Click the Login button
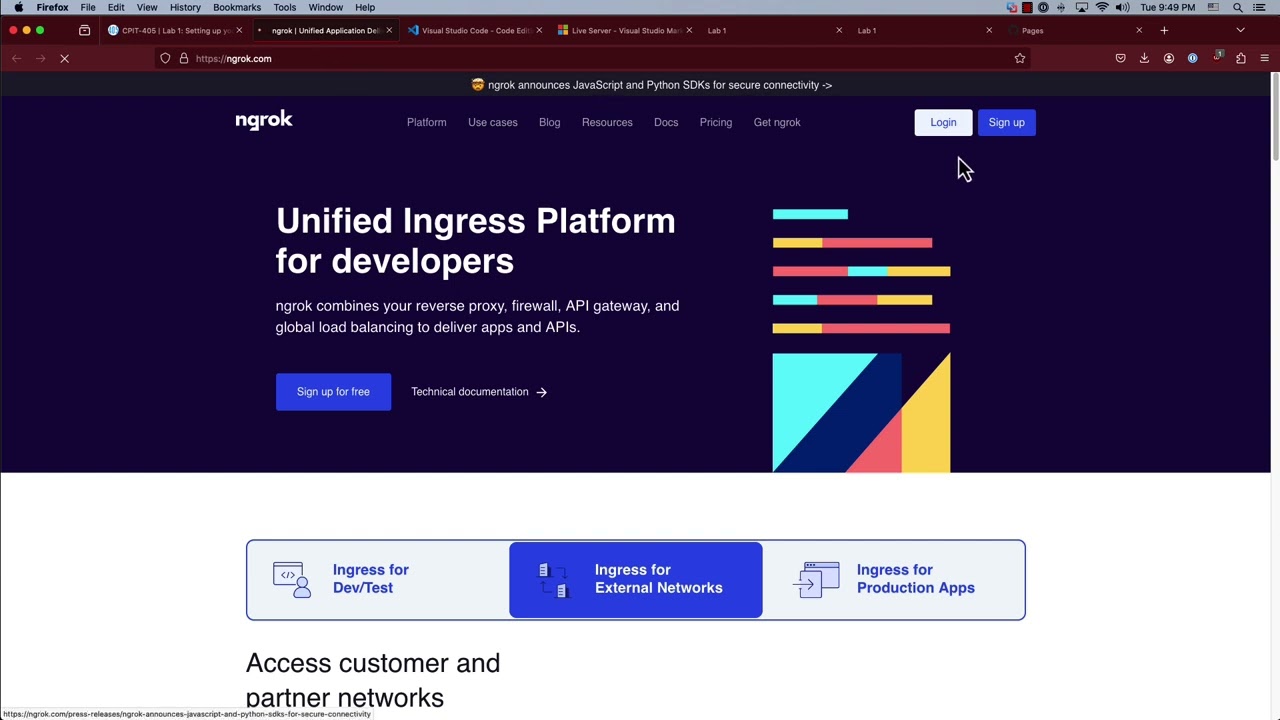Image resolution: width=1280 pixels, height=720 pixels. (943, 122)
